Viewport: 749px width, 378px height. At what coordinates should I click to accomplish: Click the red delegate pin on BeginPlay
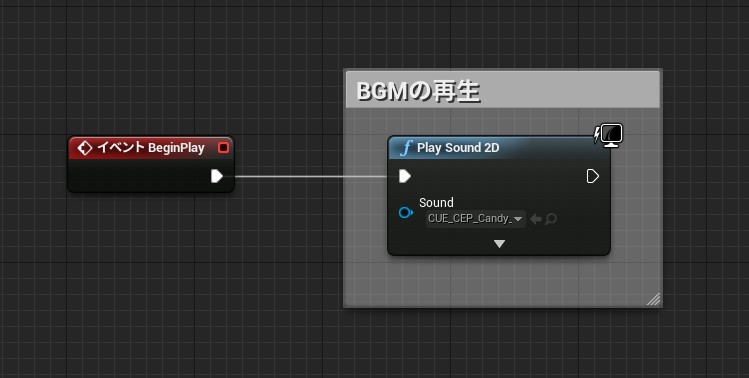click(223, 148)
